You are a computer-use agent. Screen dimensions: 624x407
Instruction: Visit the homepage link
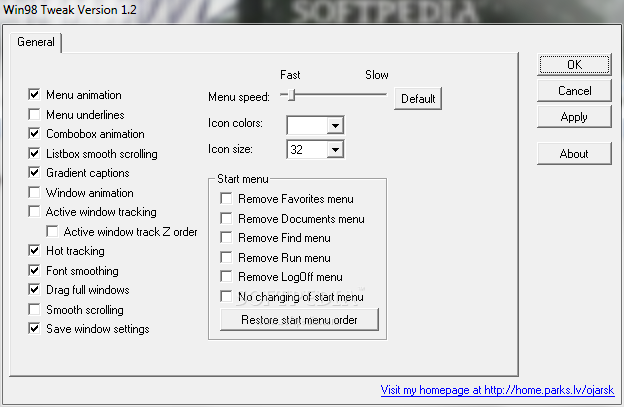497,390
